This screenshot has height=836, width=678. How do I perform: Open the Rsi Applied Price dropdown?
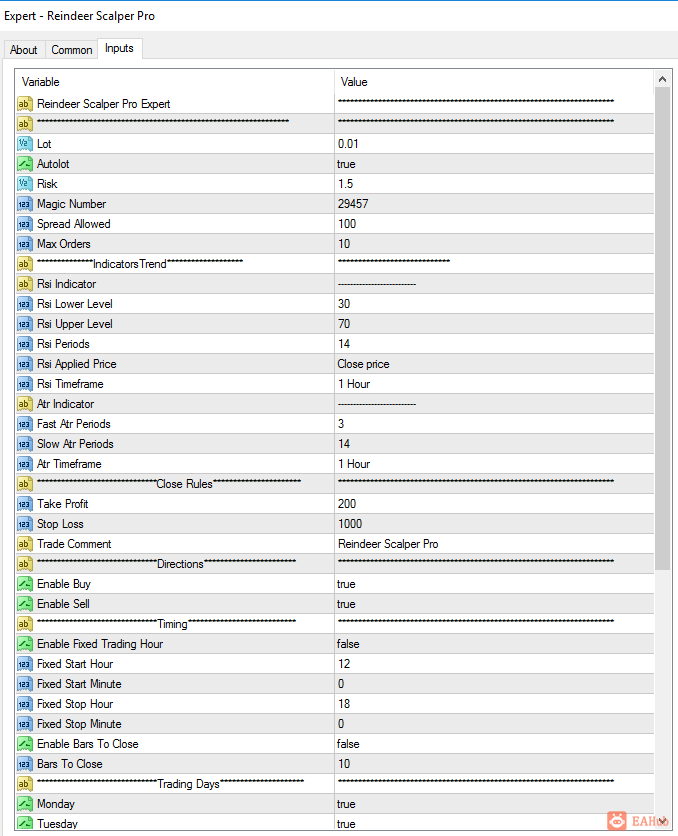(494, 364)
